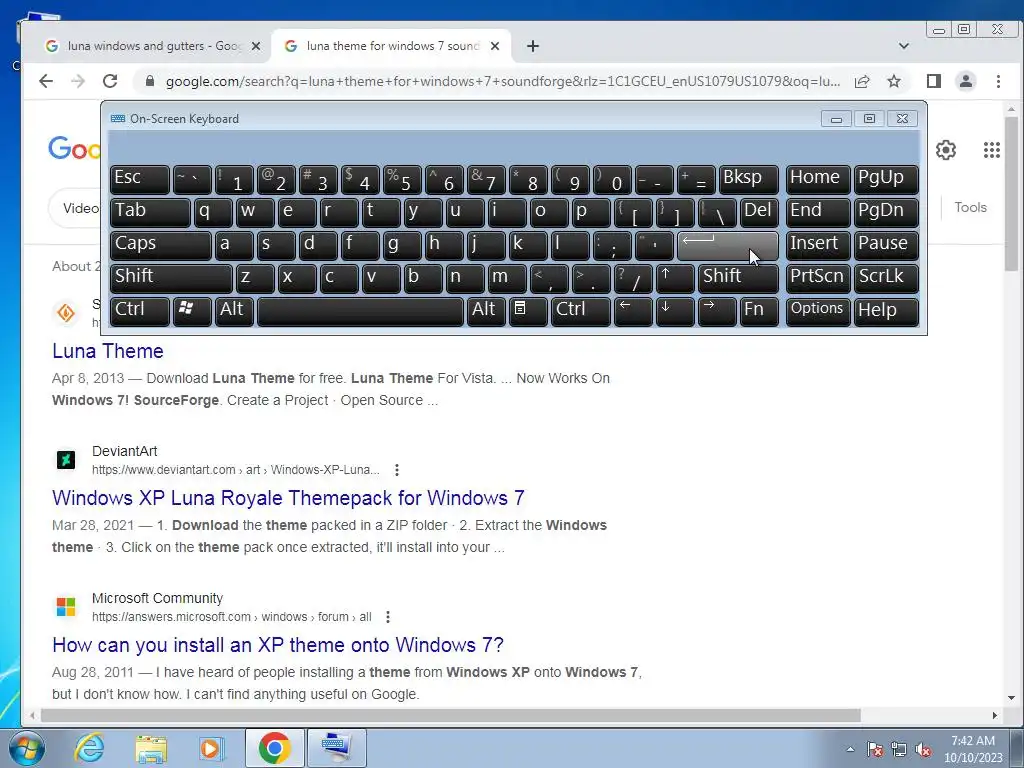Viewport: 1024px width, 768px height.
Task: Click Chrome forward arrow
Action: pyautogui.click(x=78, y=81)
